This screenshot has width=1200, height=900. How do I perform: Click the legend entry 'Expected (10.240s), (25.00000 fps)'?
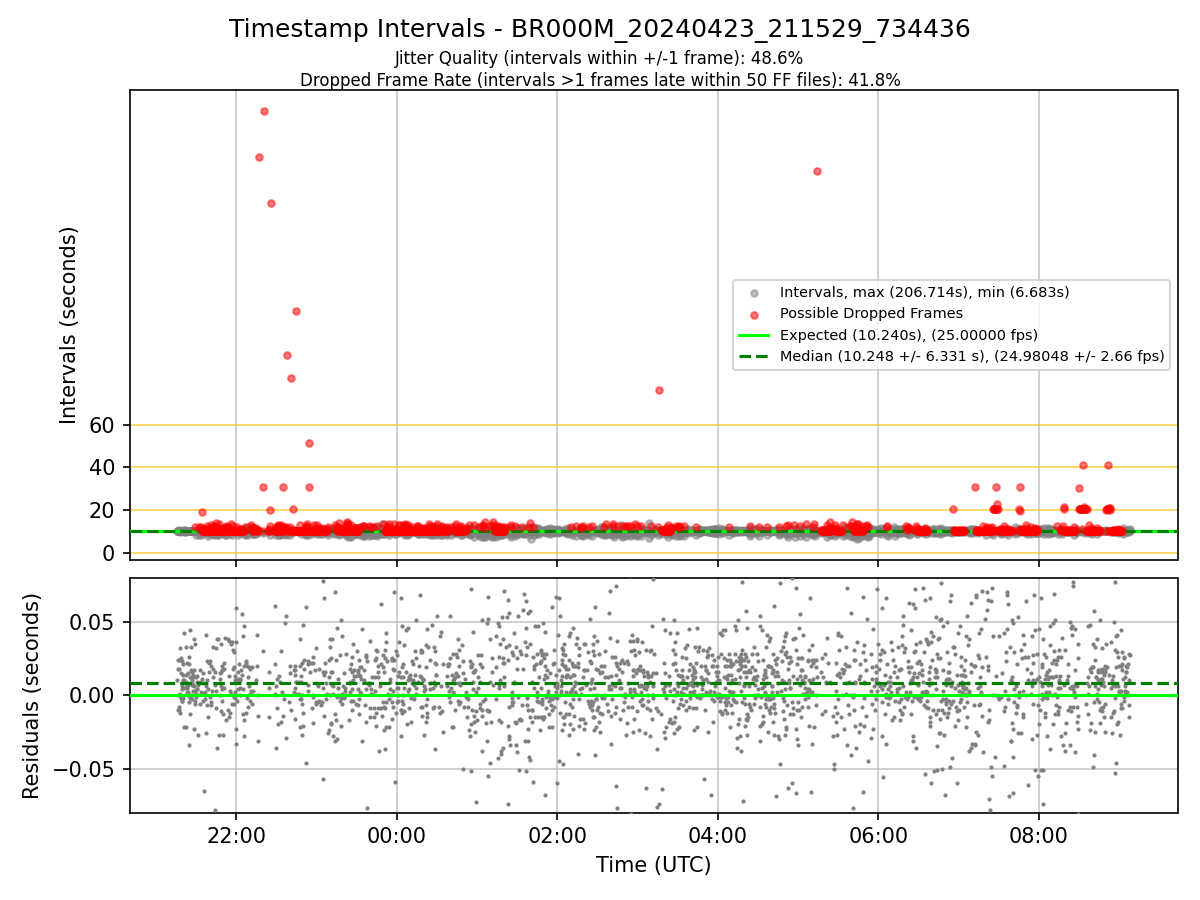[908, 335]
